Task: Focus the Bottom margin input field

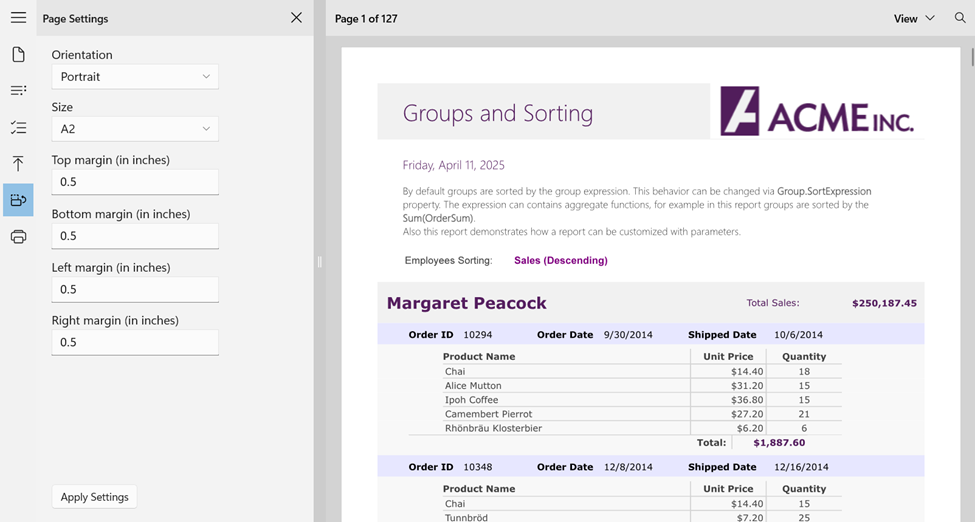Action: coord(135,236)
